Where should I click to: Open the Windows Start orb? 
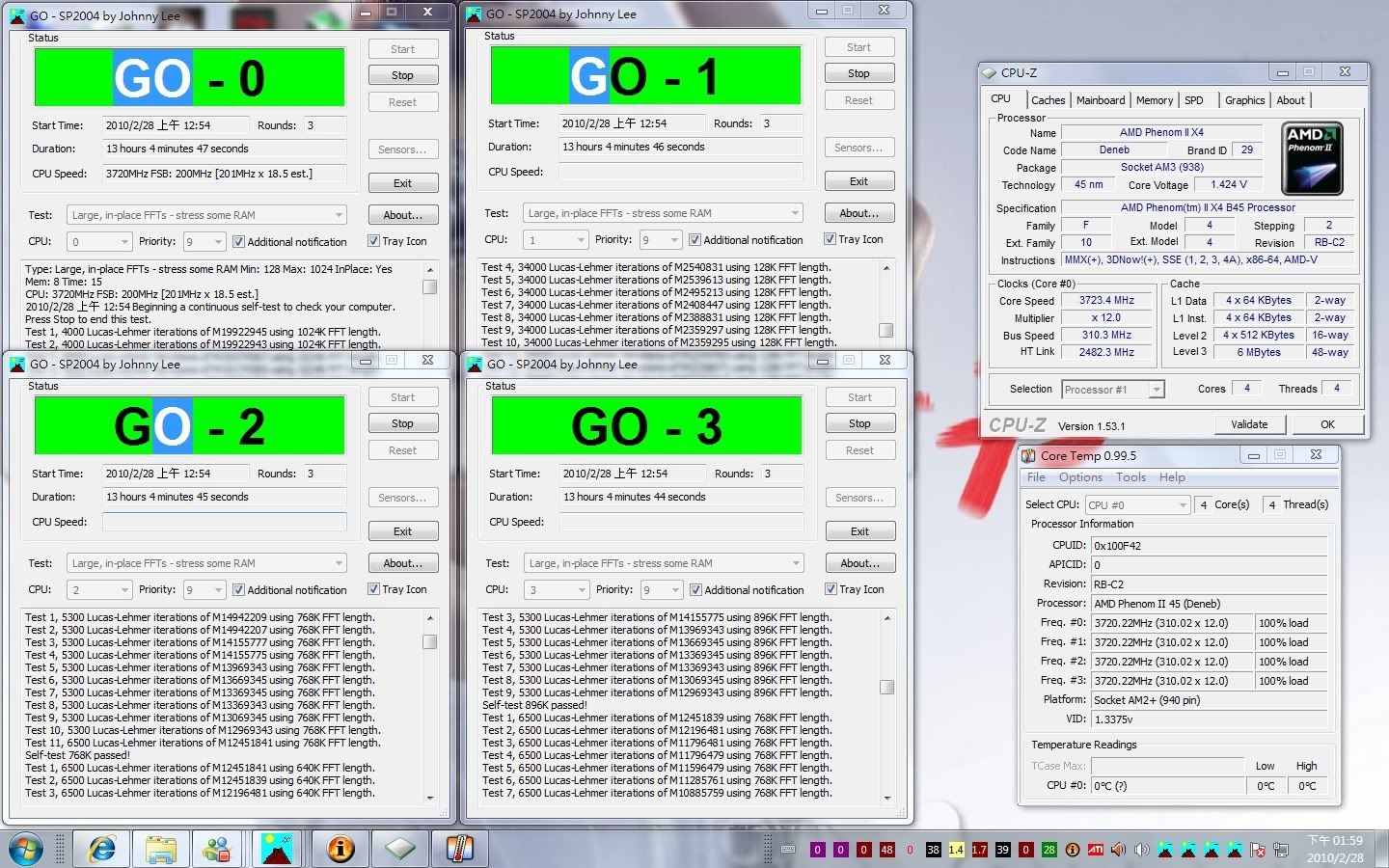pos(26,849)
